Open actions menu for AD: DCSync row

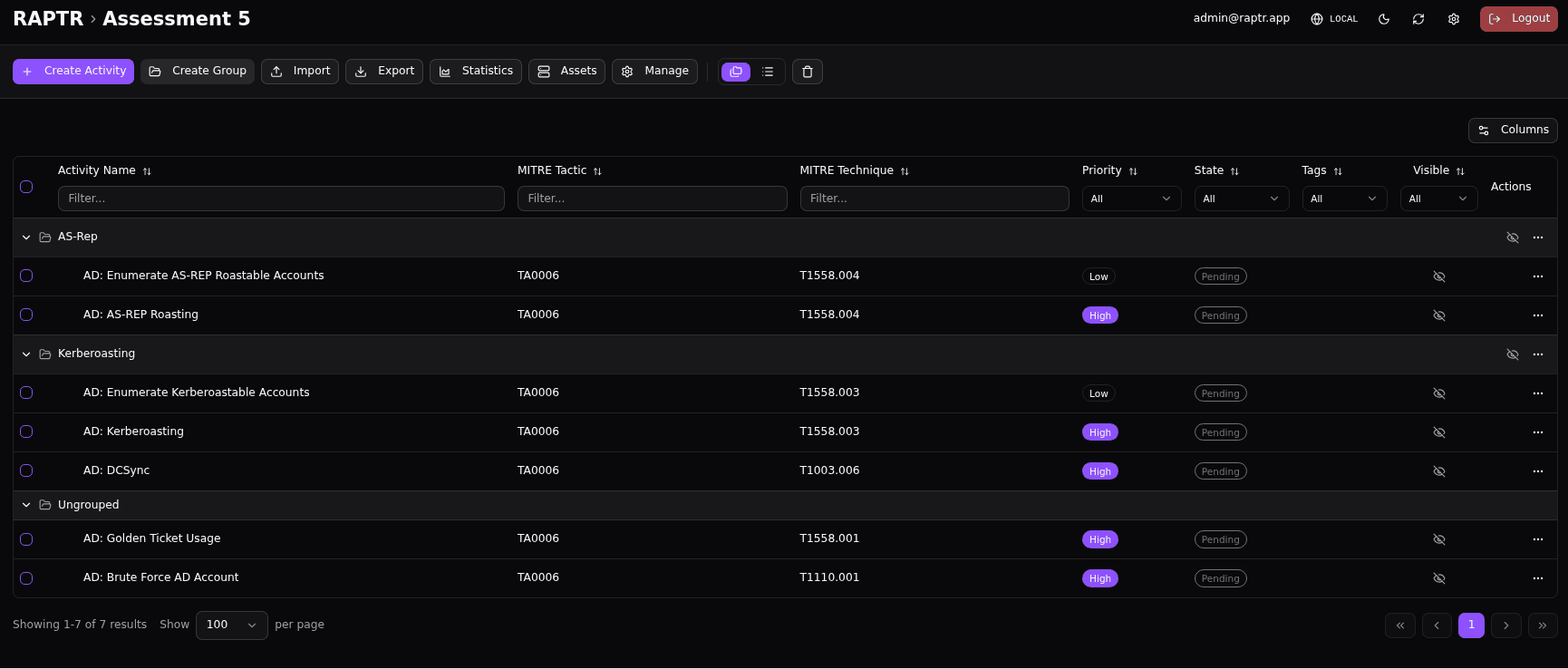[x=1537, y=471]
